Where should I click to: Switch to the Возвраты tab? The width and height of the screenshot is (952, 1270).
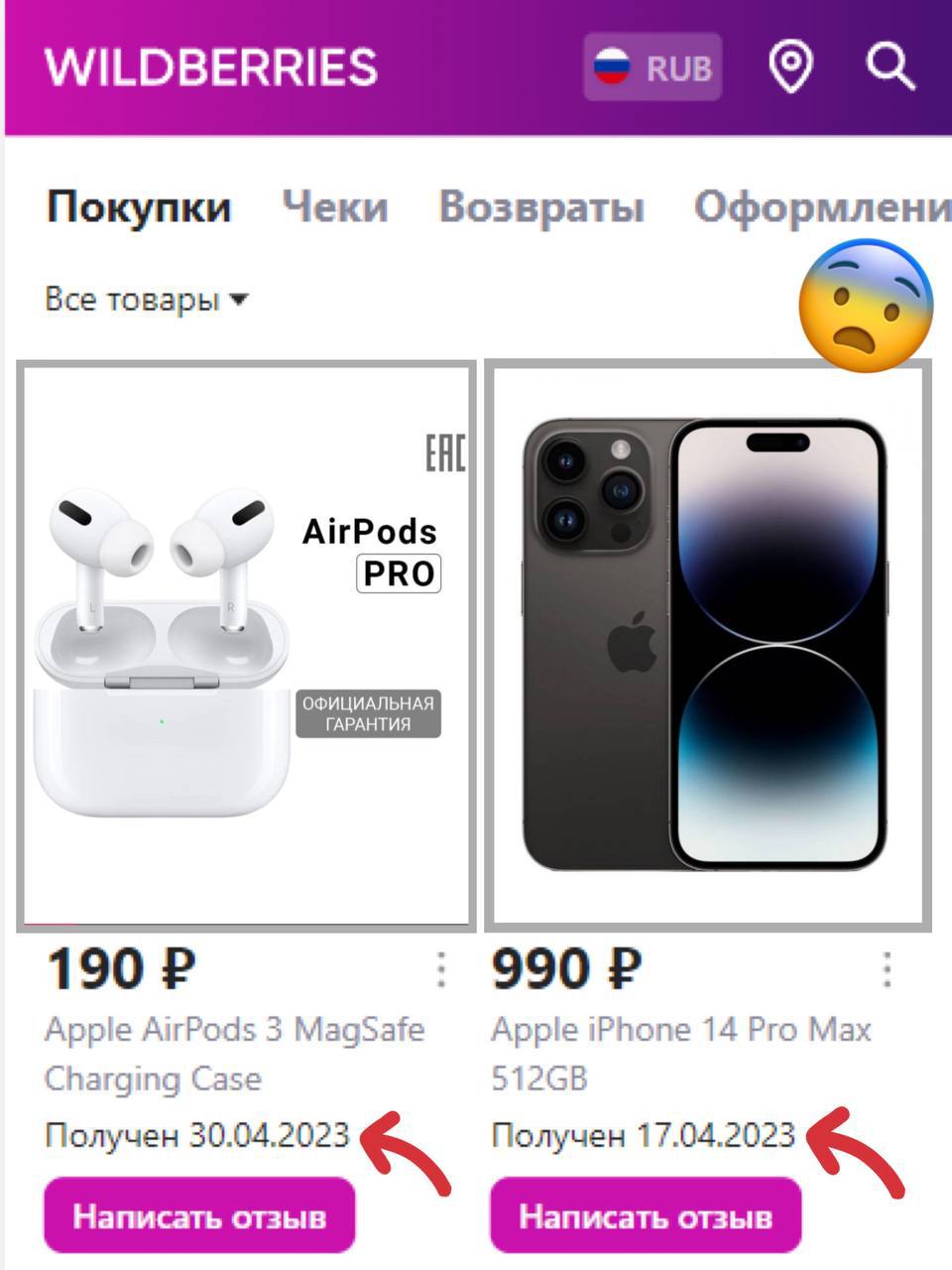pos(541,207)
